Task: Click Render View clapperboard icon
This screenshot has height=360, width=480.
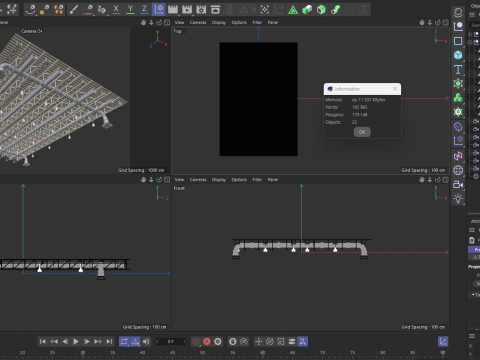Action: tap(173, 9)
